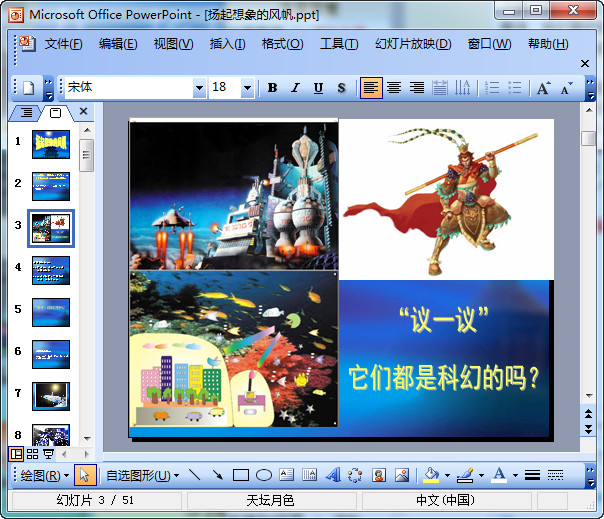This screenshot has width=604, height=519.
Task: Insert Picture from file
Action: (402, 475)
